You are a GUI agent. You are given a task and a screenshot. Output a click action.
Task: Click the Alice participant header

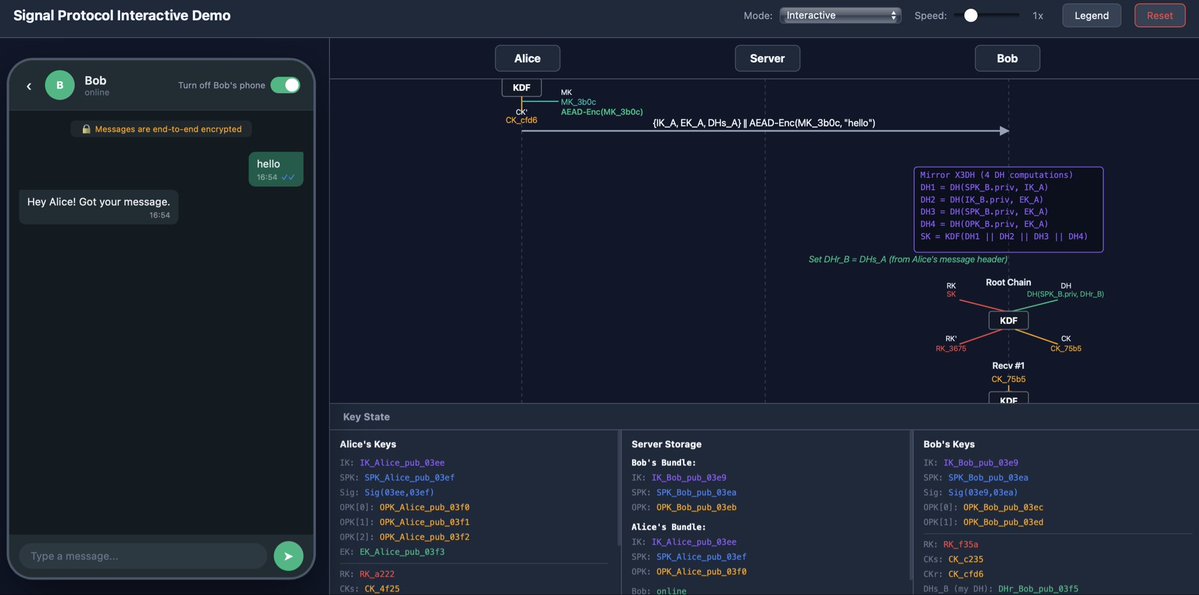point(527,58)
